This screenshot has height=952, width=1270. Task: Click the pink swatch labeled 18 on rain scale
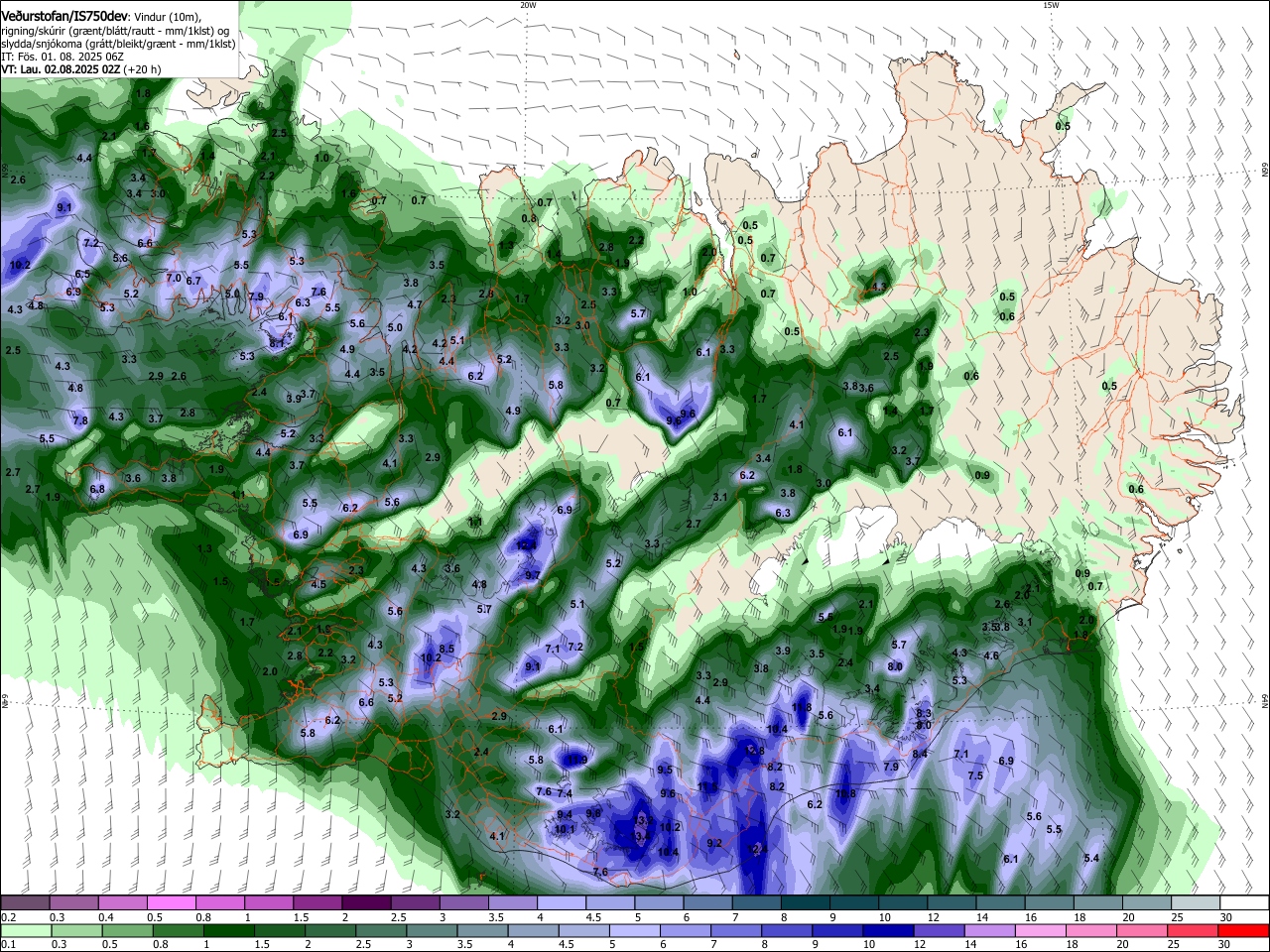[1092, 930]
